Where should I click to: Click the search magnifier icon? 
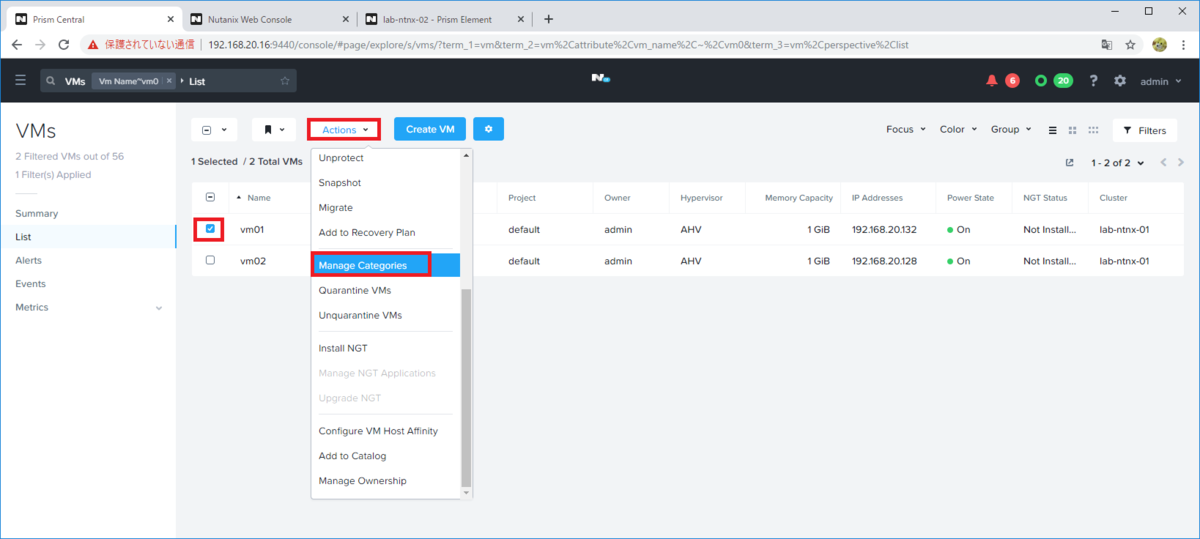[x=49, y=81]
